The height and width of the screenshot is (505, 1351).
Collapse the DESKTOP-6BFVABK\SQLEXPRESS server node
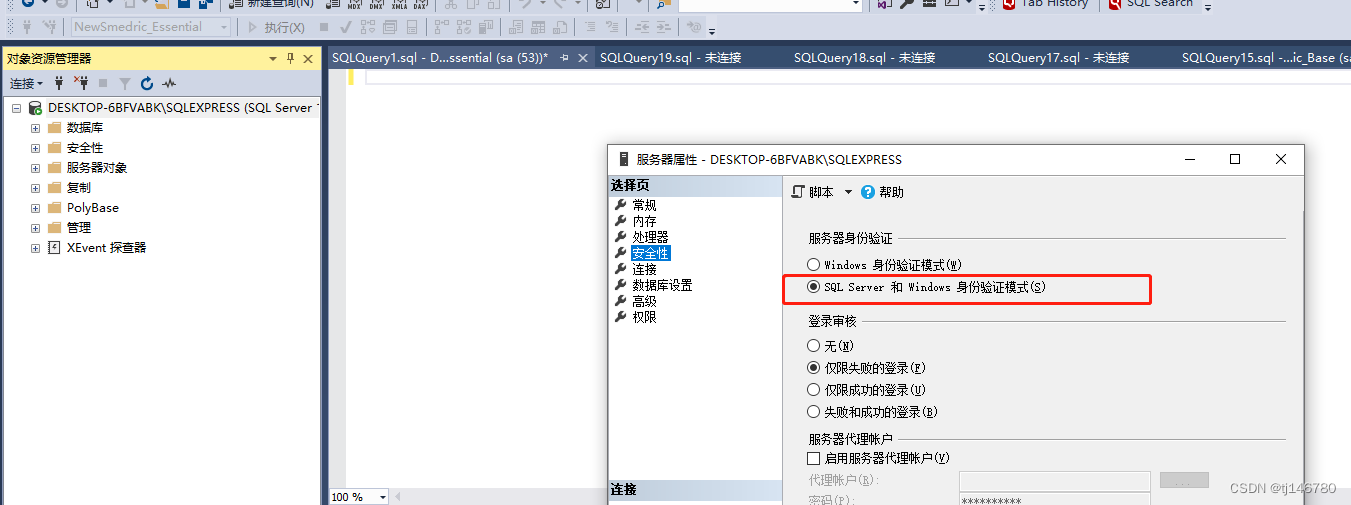pos(17,107)
